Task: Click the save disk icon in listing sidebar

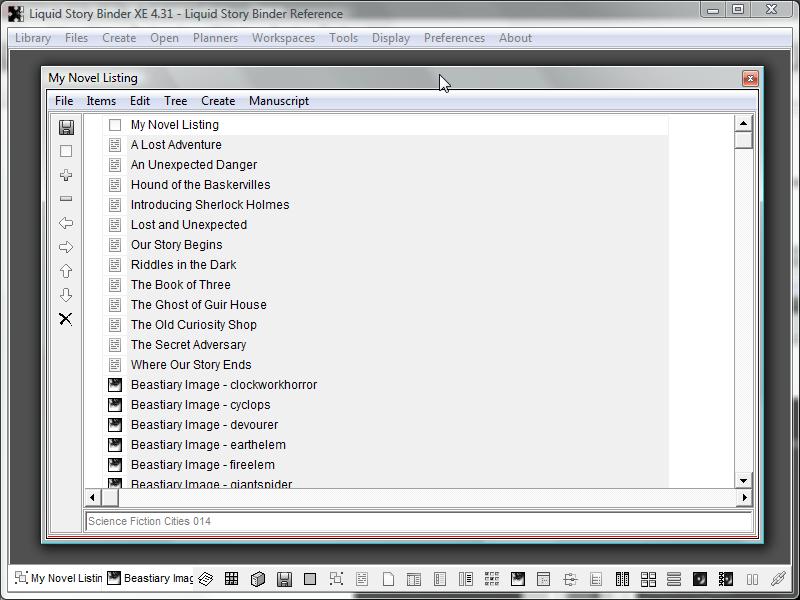Action: point(66,127)
